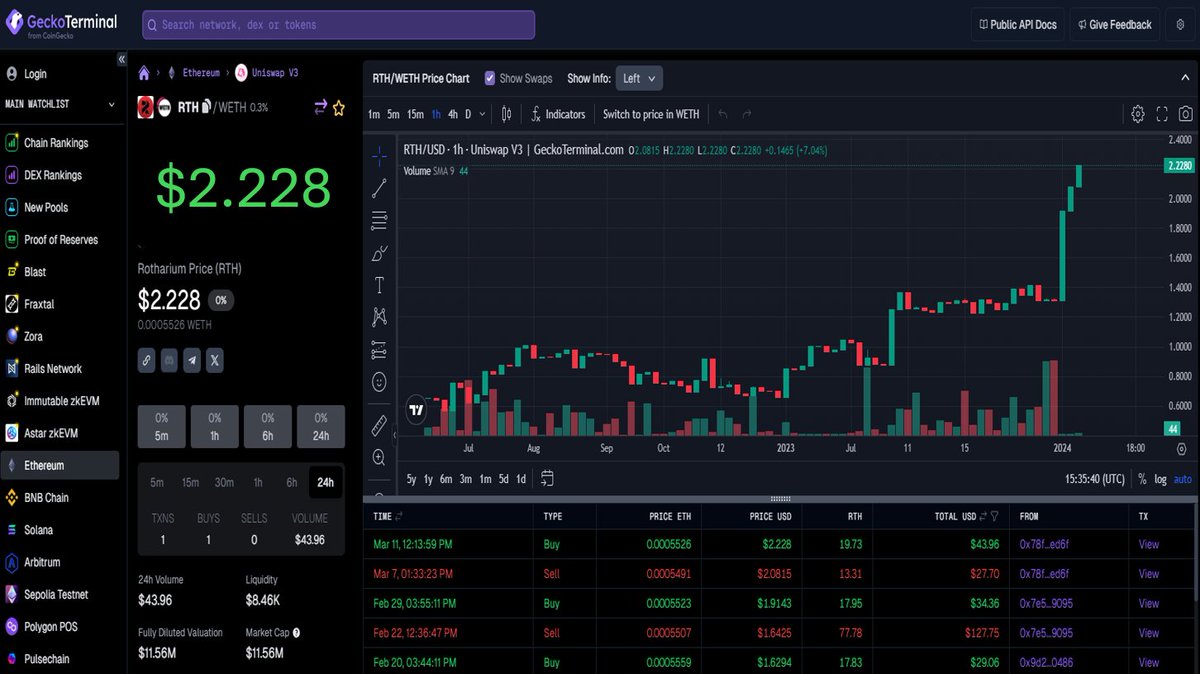1200x674 pixels.
Task: Select 1m chart interval
Action: click(374, 114)
